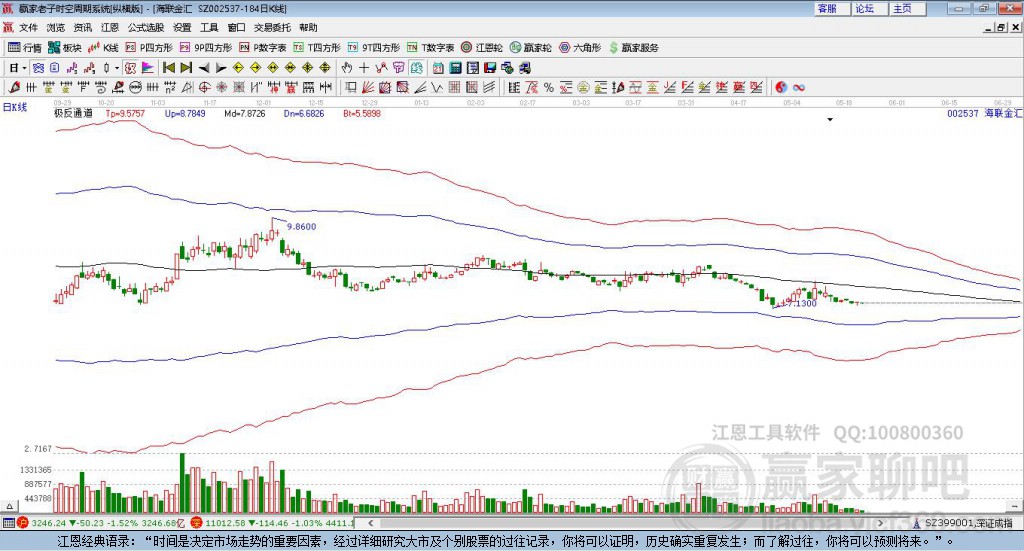This screenshot has width=1024, height=551.
Task: Open 赢家服务 service with dollar icon
Action: [x=634, y=48]
